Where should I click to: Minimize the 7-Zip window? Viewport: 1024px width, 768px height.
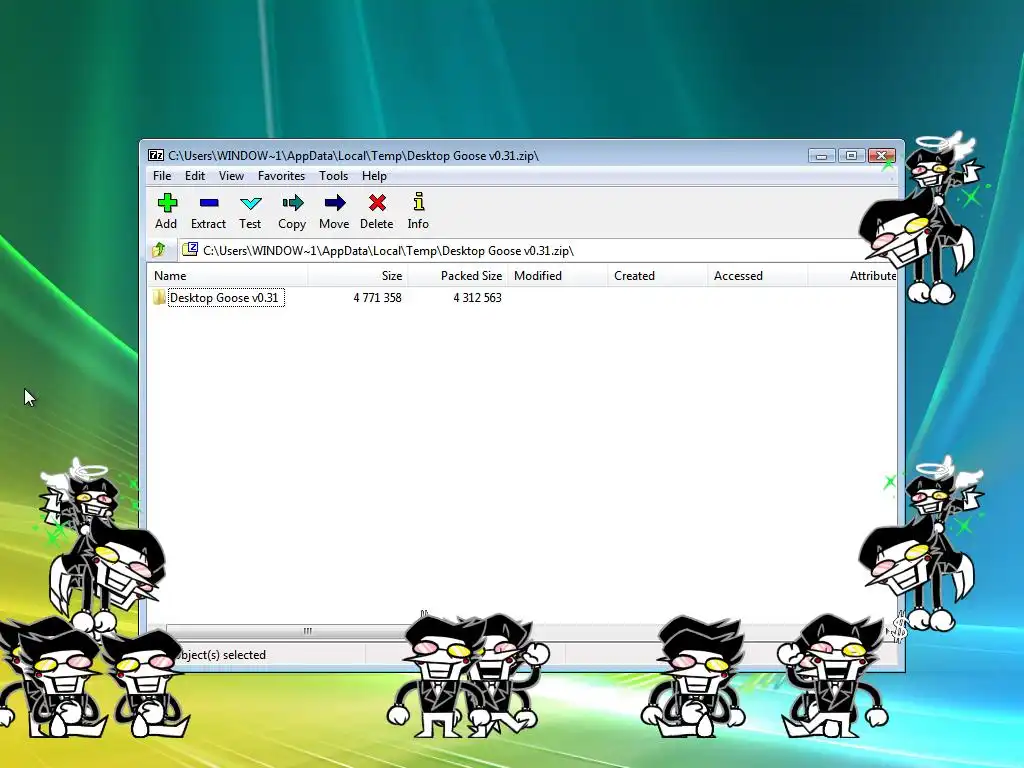coord(822,155)
